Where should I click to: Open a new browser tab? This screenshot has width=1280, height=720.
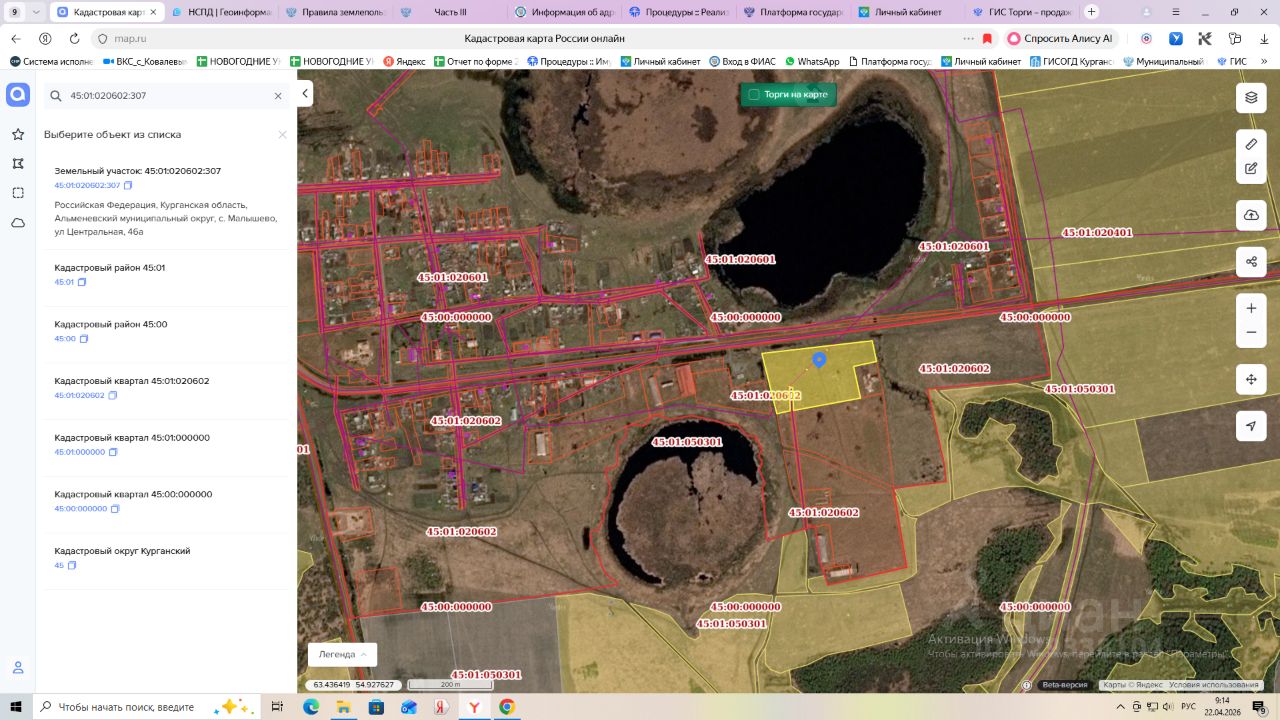click(1092, 12)
